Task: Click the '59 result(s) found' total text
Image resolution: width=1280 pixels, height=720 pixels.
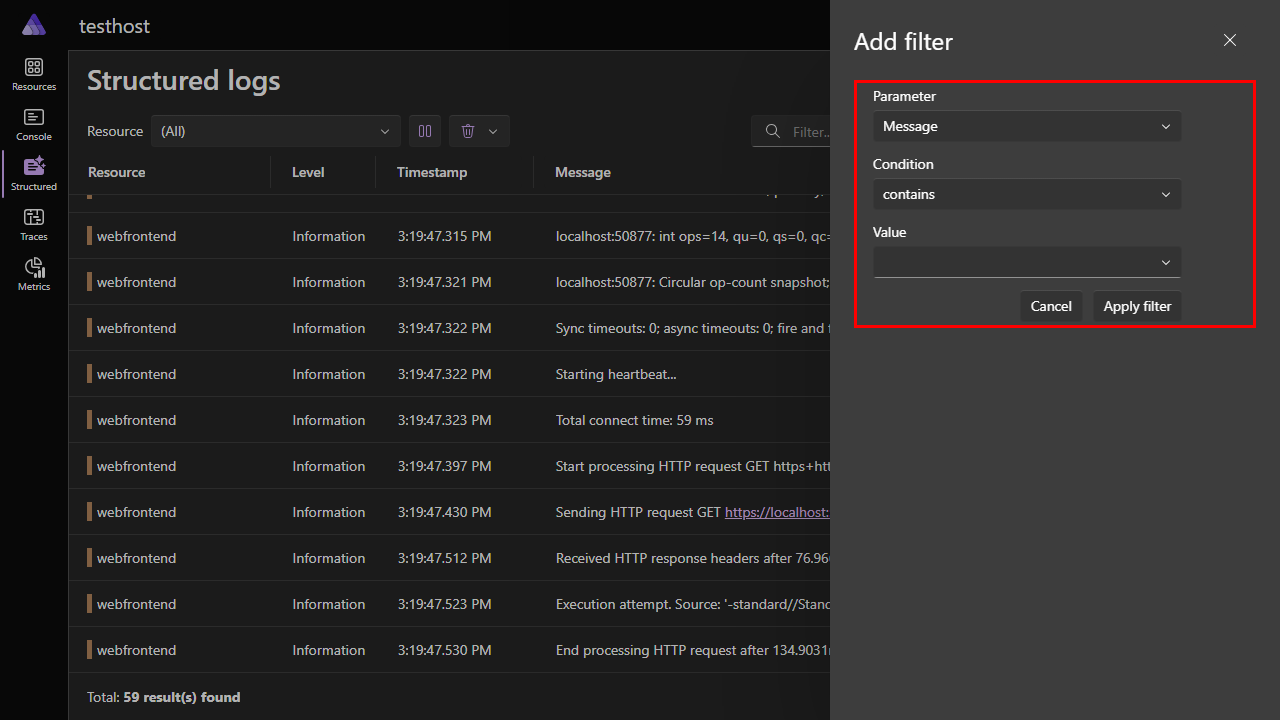Action: point(182,697)
